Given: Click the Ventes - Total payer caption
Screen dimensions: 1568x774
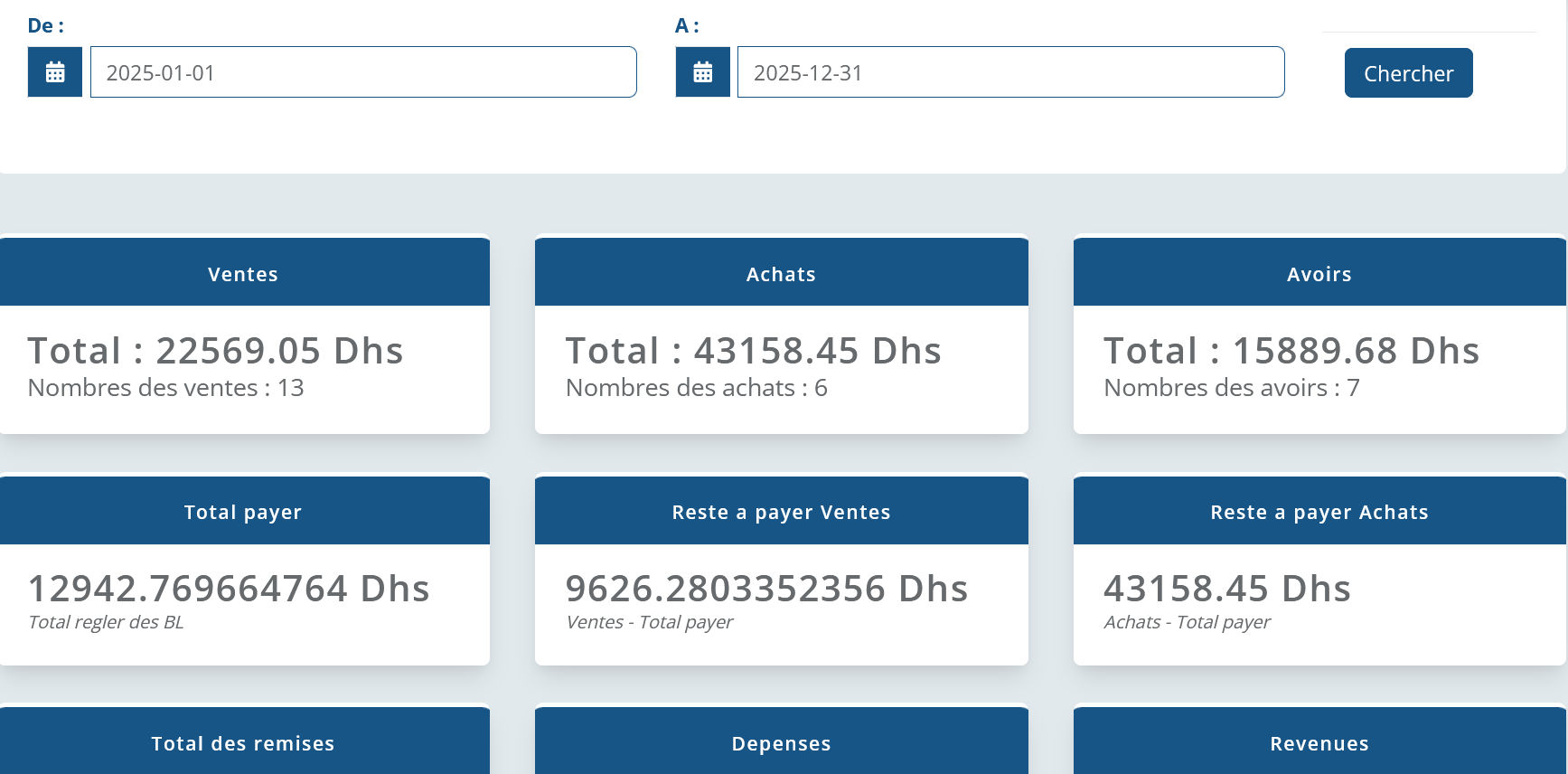Looking at the screenshot, I should point(649,622).
